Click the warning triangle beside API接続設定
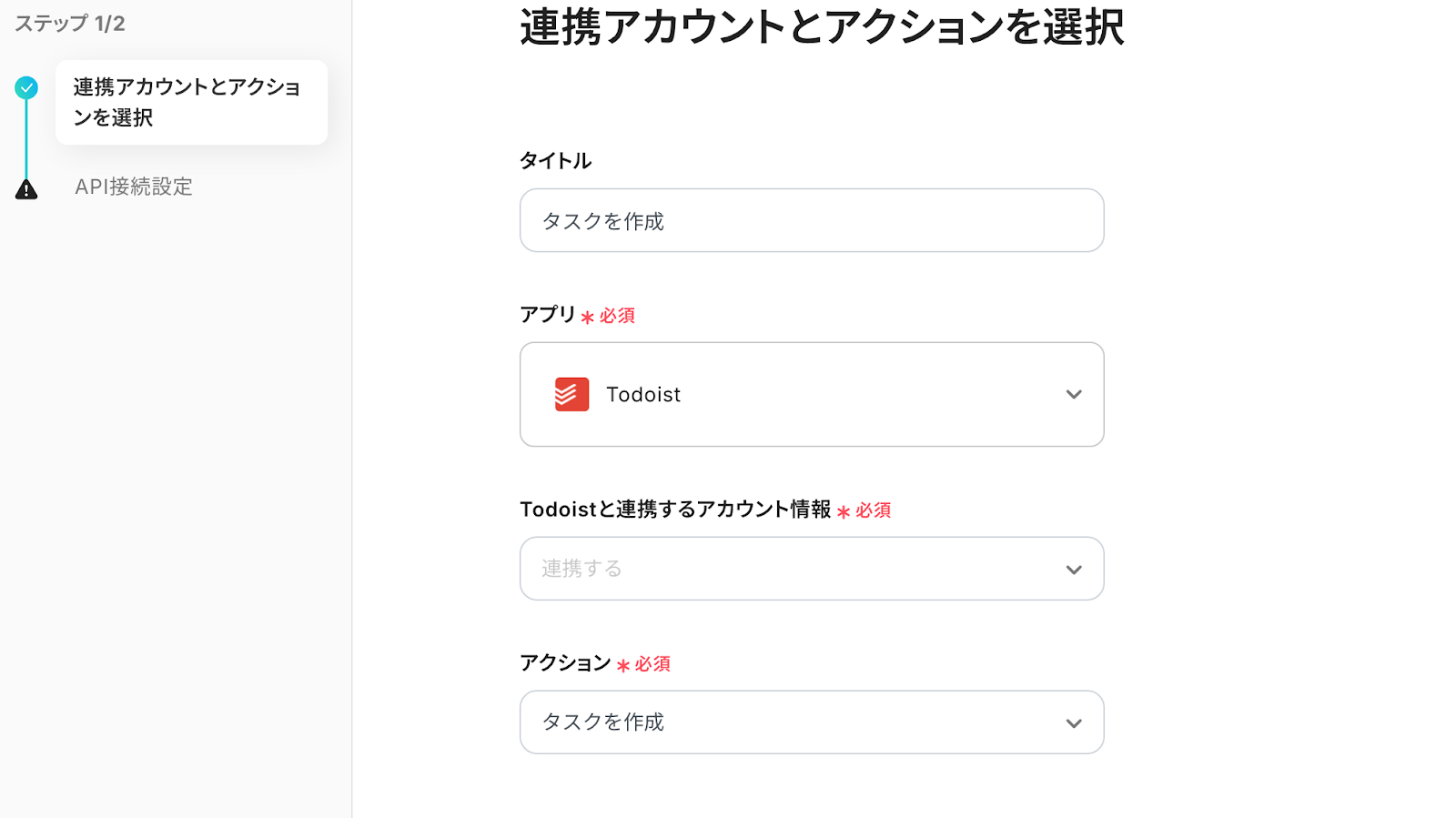The image size is (1456, 818). pos(26,189)
